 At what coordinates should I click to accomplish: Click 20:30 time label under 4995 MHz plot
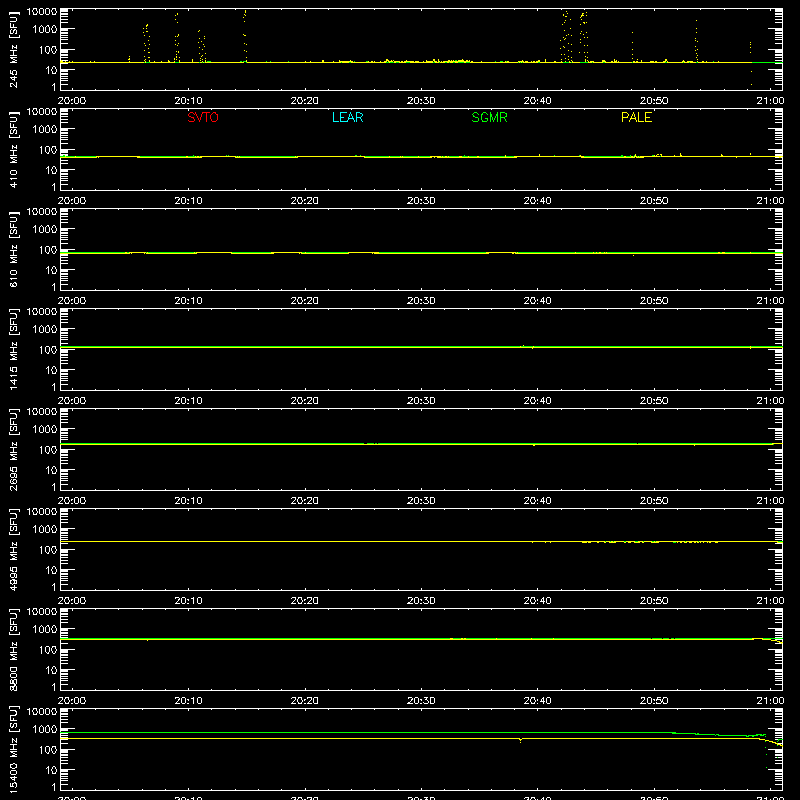[x=421, y=601]
